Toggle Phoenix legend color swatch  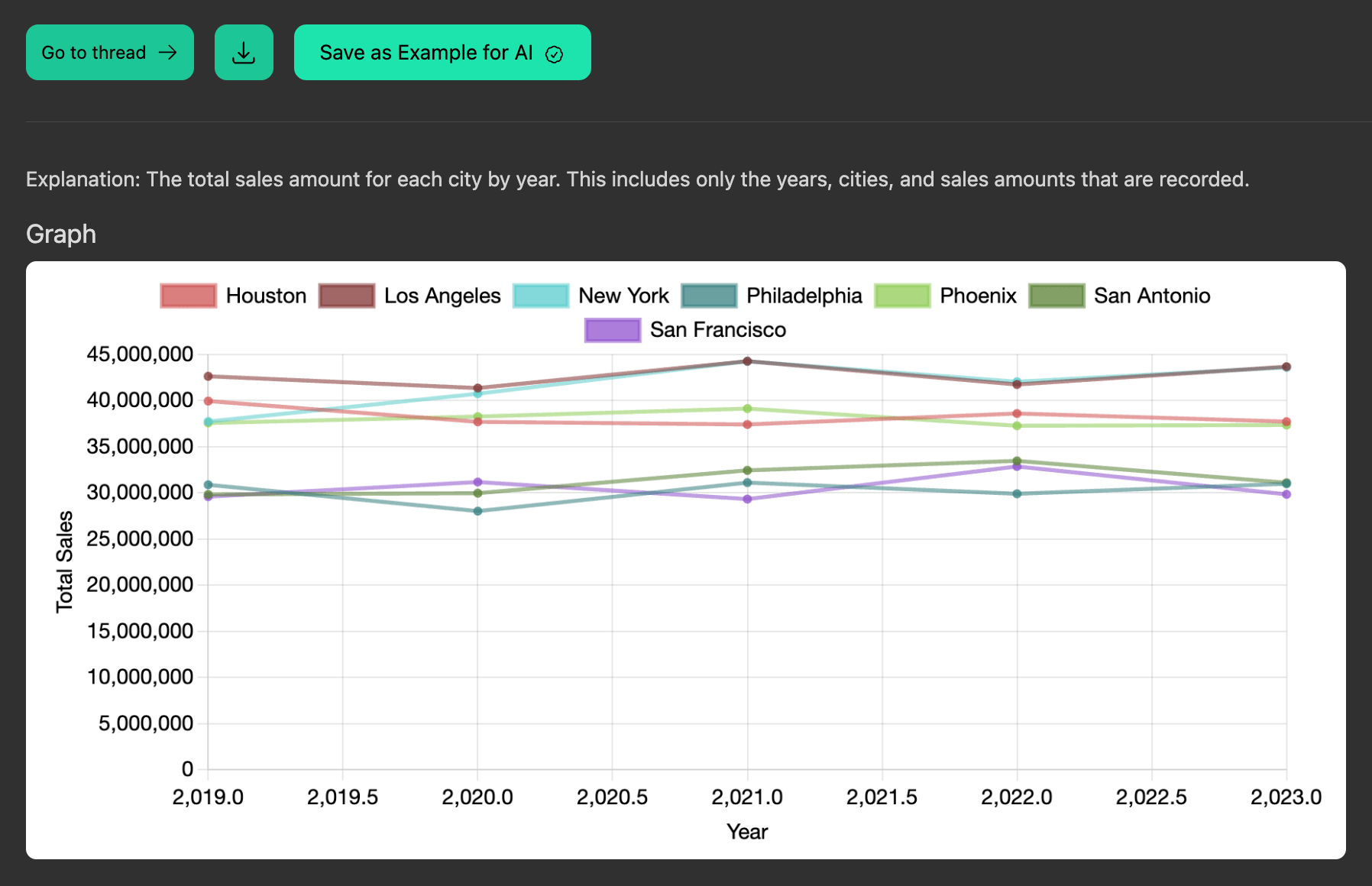[x=903, y=296]
